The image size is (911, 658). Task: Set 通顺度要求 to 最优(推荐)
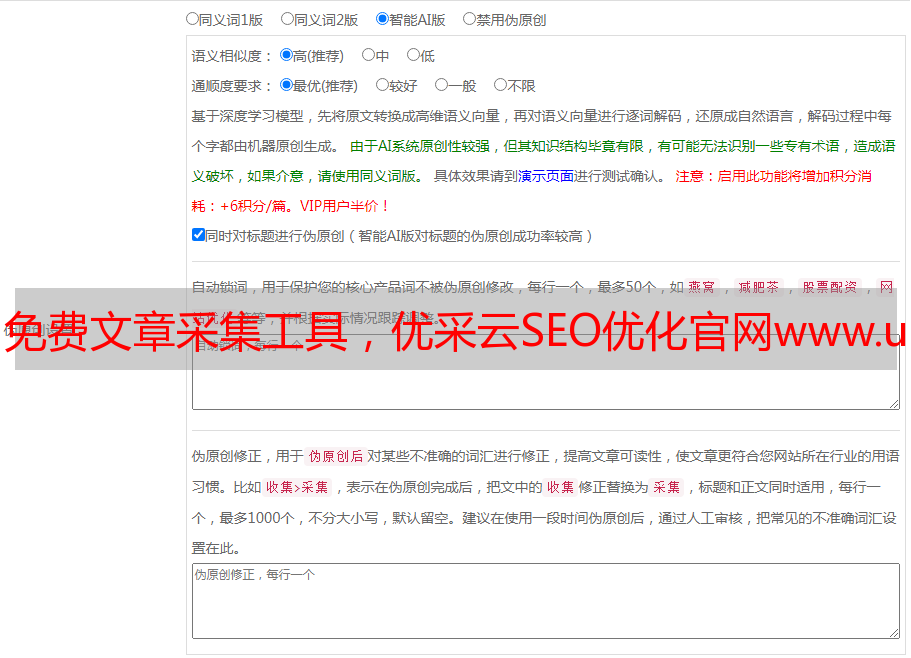point(286,85)
